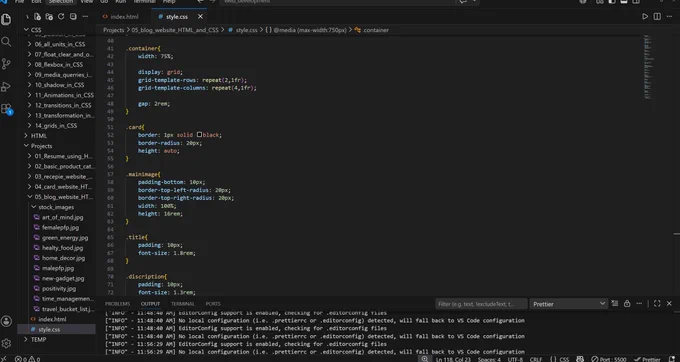This screenshot has width=680, height=362.
Task: Collapse all folders in Explorer
Action: 73,16
